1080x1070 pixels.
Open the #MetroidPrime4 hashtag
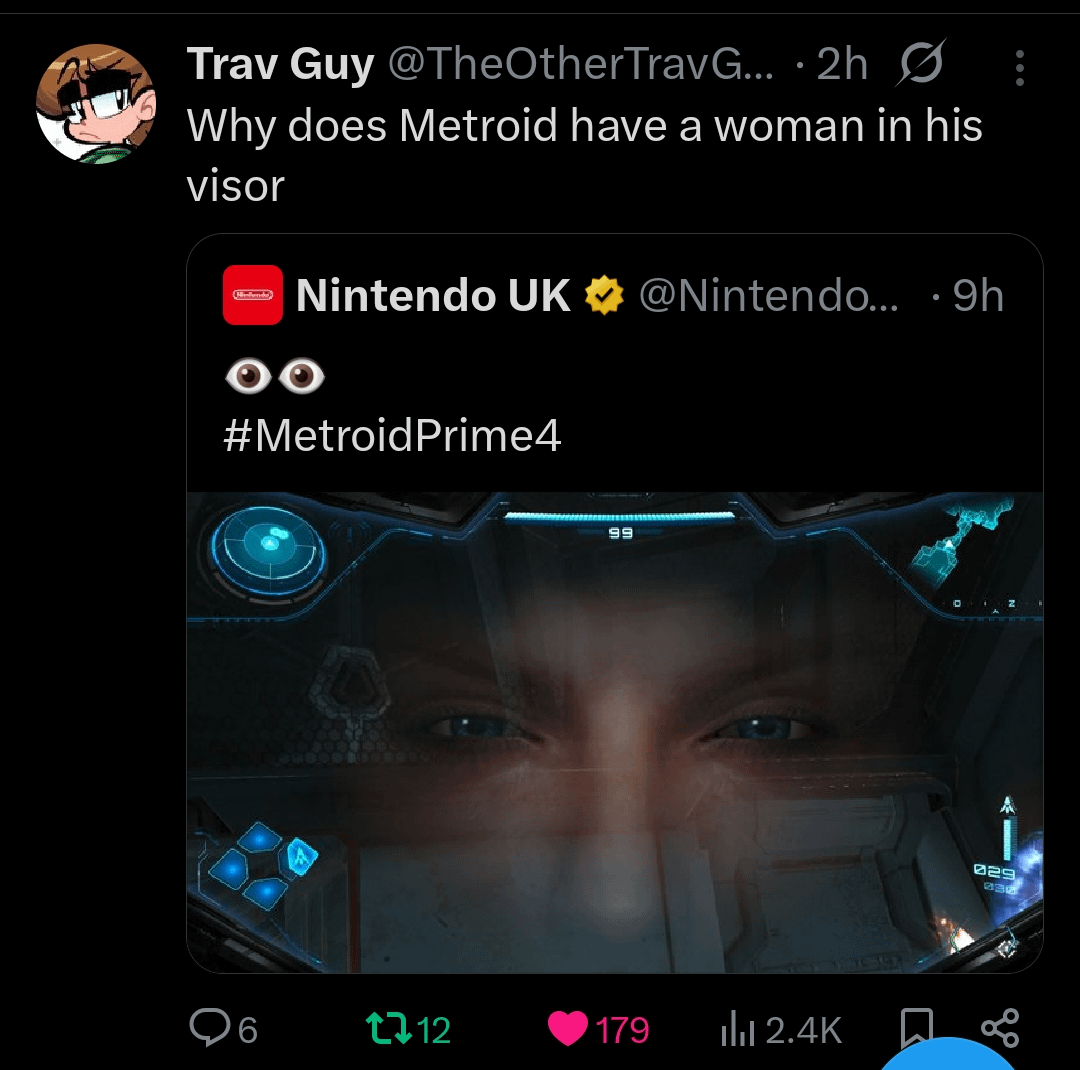click(x=392, y=435)
